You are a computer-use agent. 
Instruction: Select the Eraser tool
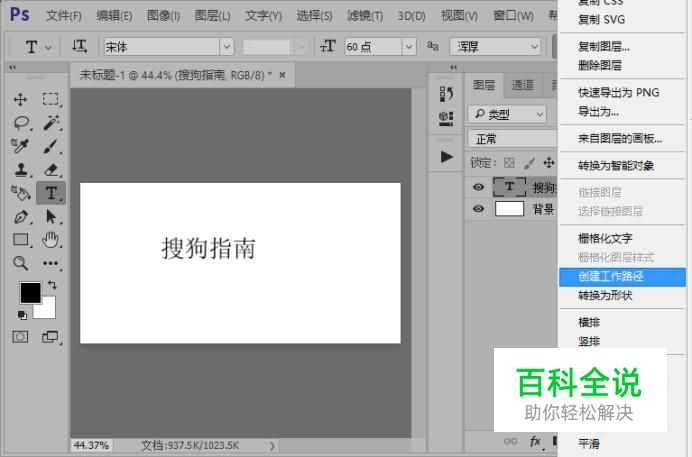click(51, 169)
